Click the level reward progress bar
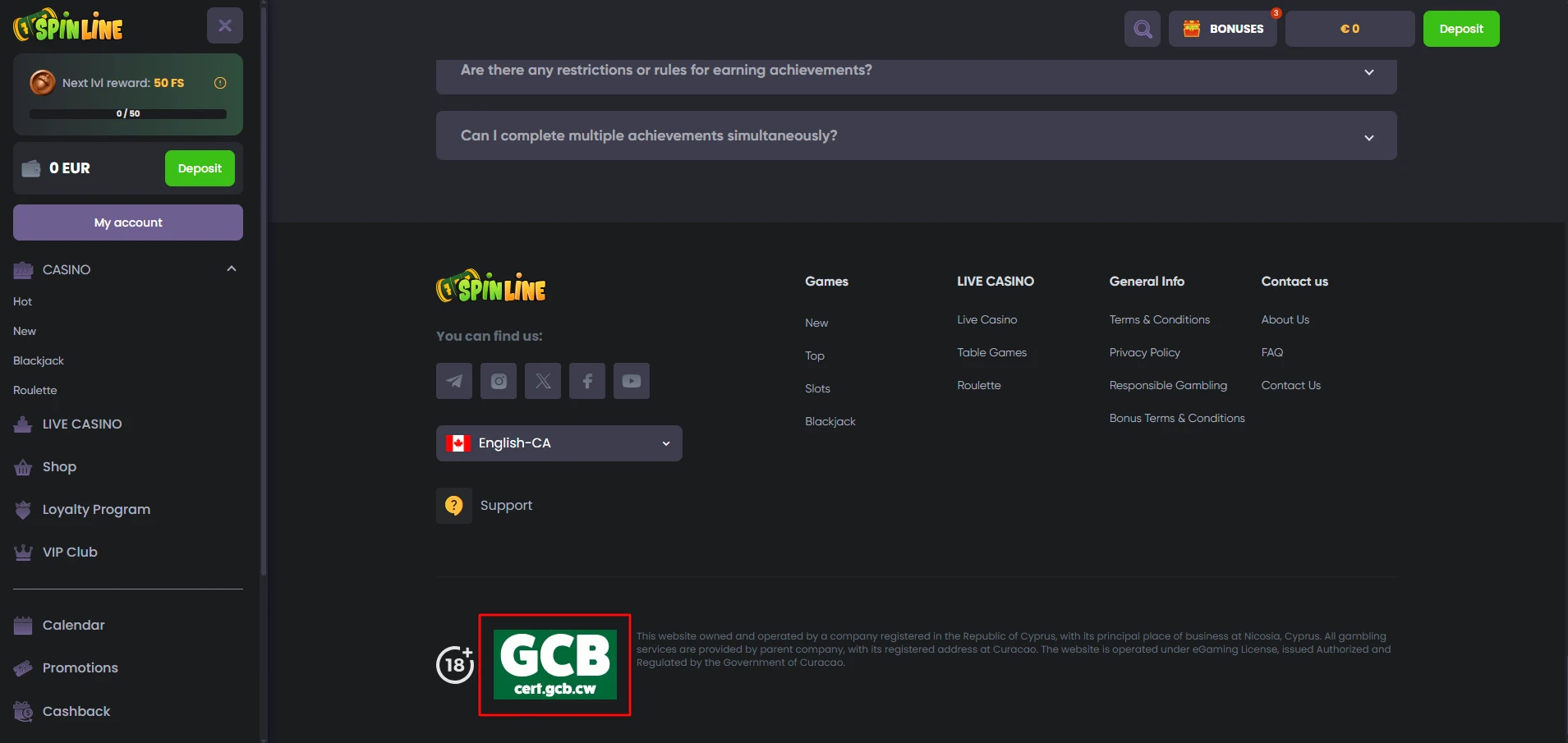 click(x=128, y=114)
